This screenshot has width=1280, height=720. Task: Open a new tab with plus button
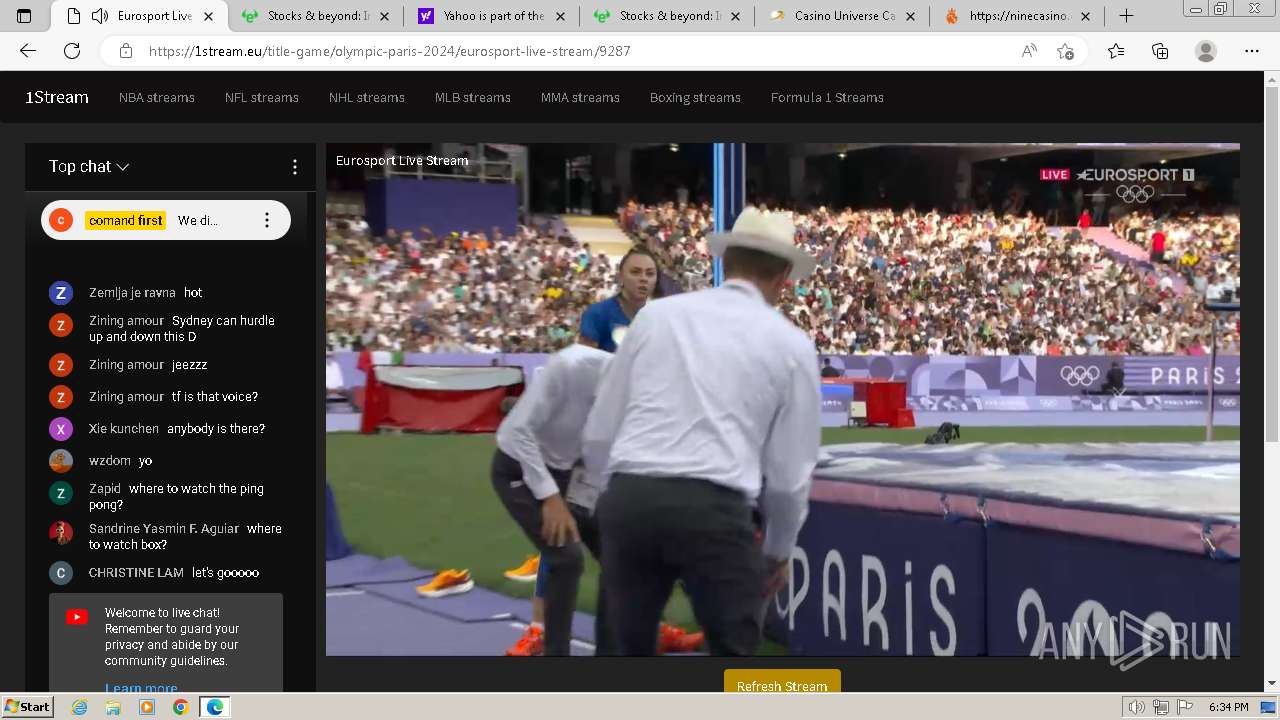1126,16
